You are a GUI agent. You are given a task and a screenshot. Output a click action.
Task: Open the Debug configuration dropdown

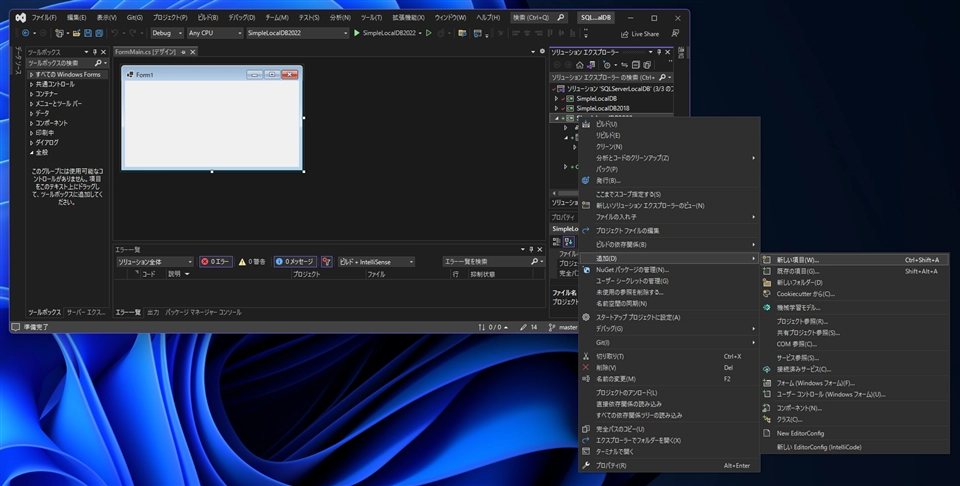(166, 33)
